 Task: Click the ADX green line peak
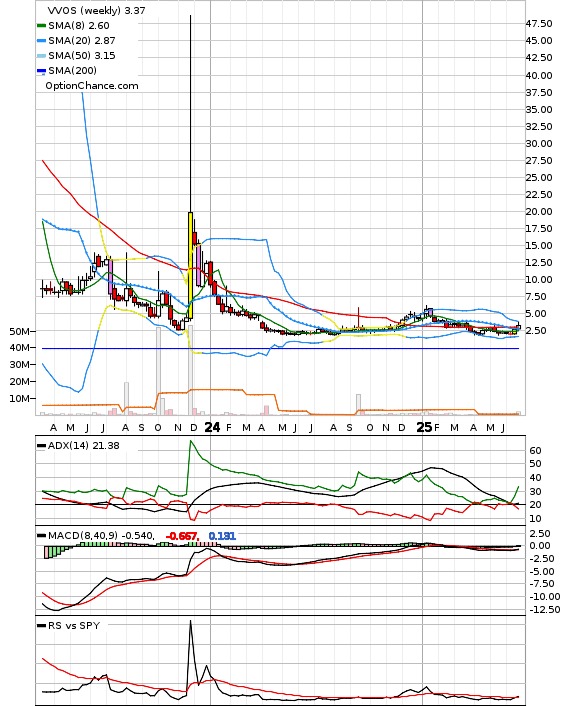tap(190, 441)
